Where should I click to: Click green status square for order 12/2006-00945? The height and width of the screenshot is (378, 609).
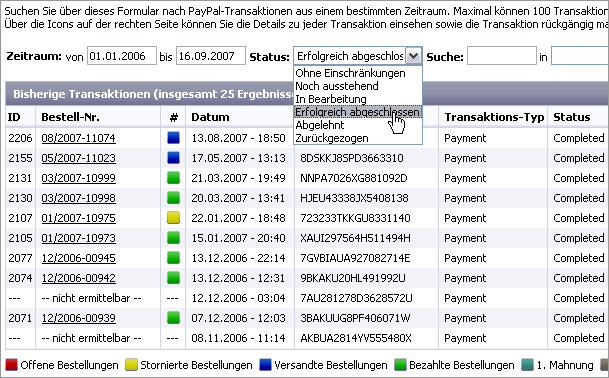(173, 258)
